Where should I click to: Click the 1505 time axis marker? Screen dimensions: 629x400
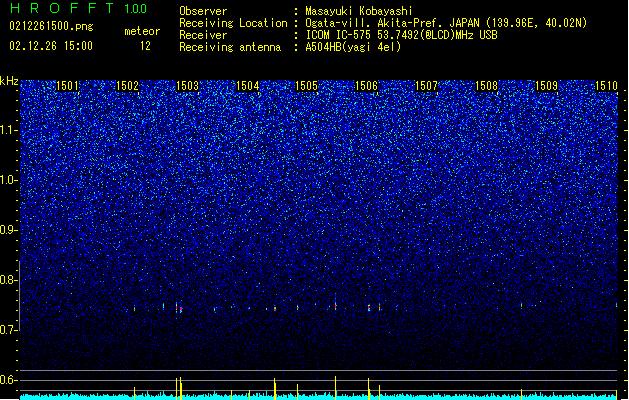click(x=306, y=86)
